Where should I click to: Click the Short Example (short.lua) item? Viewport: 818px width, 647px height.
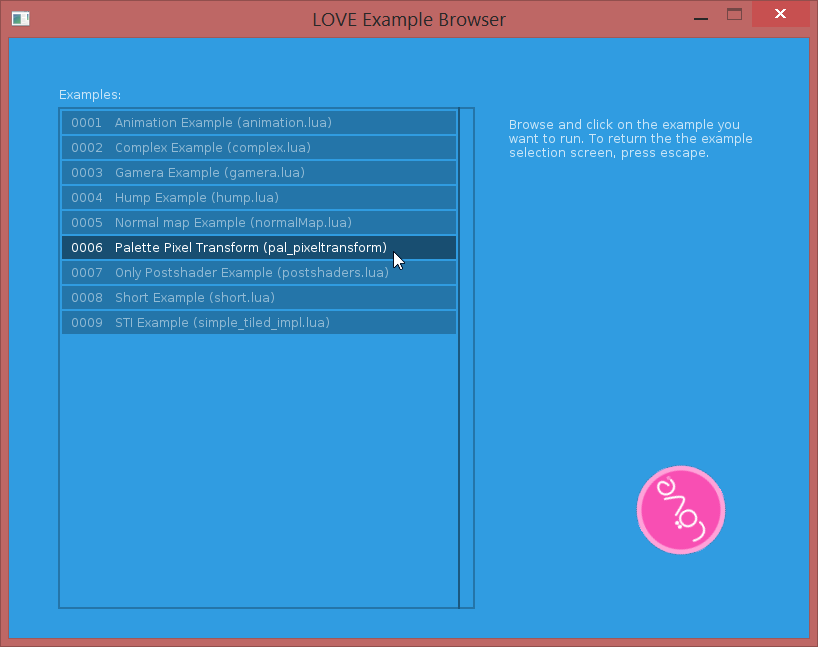[x=259, y=298]
